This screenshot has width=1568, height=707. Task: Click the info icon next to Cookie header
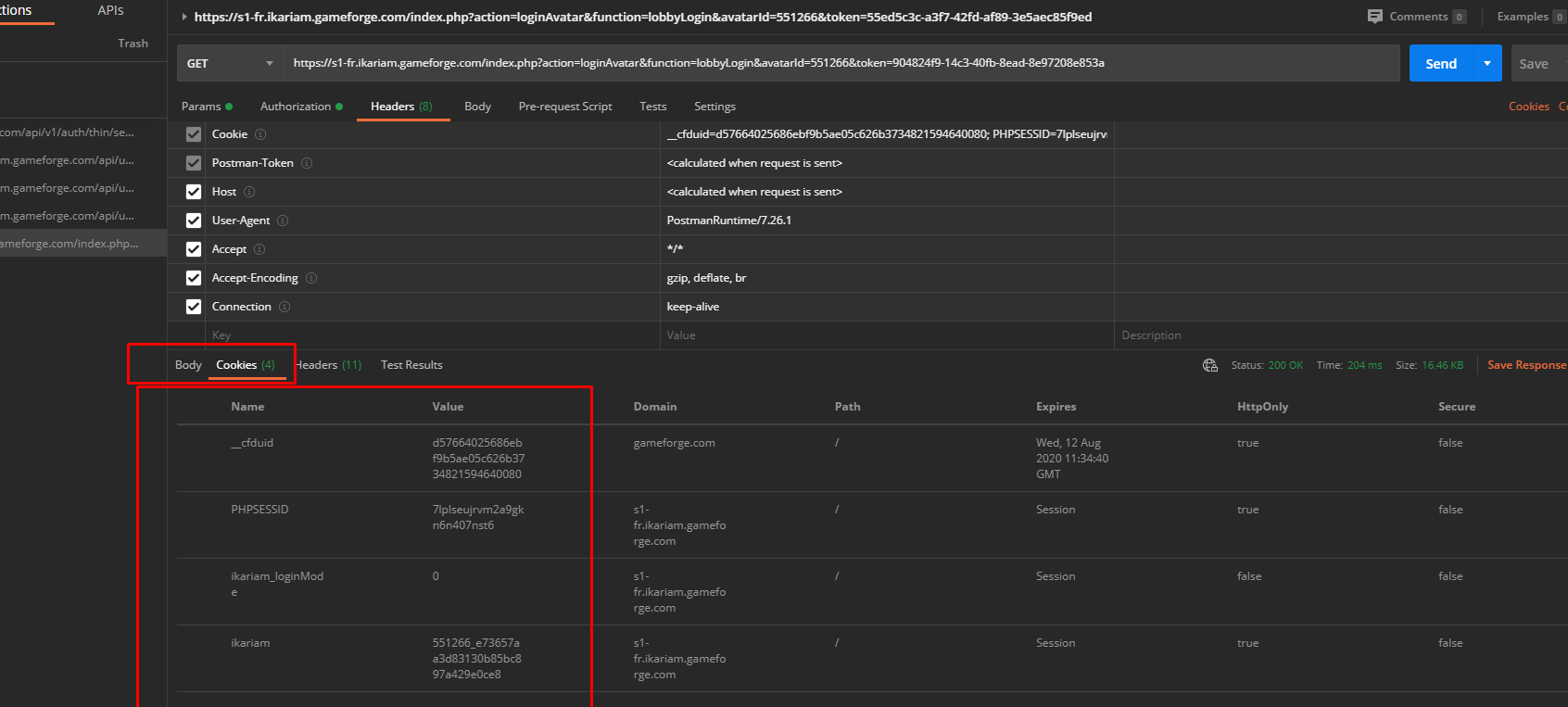[x=260, y=134]
